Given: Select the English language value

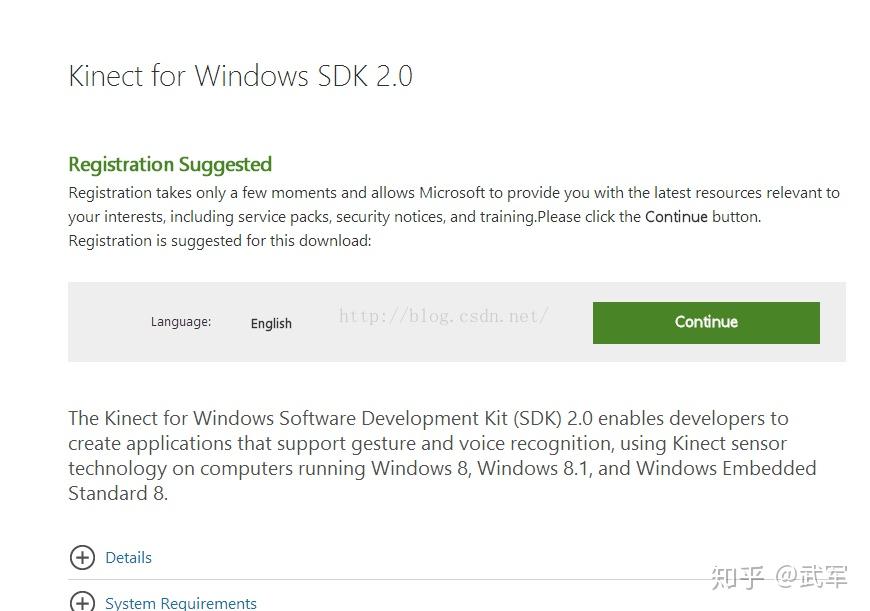Looking at the screenshot, I should click(x=271, y=323).
